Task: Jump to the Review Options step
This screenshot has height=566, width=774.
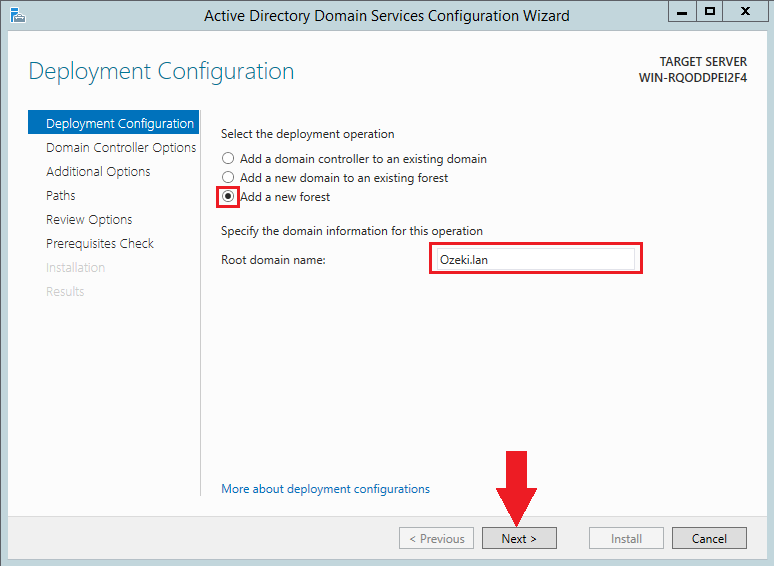Action: point(89,220)
